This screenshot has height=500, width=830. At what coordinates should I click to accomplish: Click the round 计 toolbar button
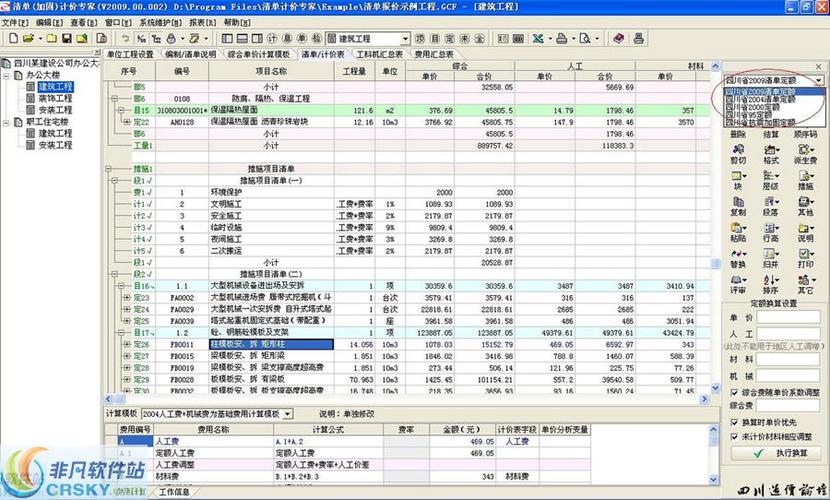272,39
